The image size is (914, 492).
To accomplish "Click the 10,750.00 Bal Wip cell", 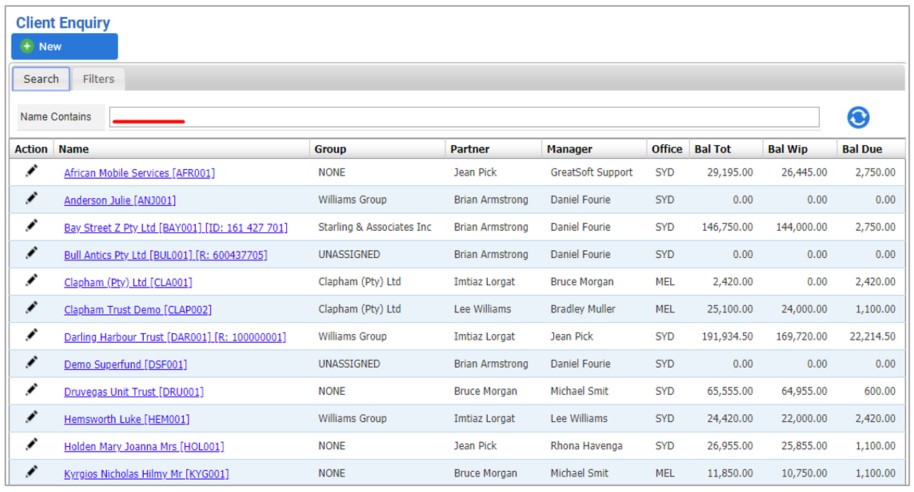I will pyautogui.click(x=804, y=473).
